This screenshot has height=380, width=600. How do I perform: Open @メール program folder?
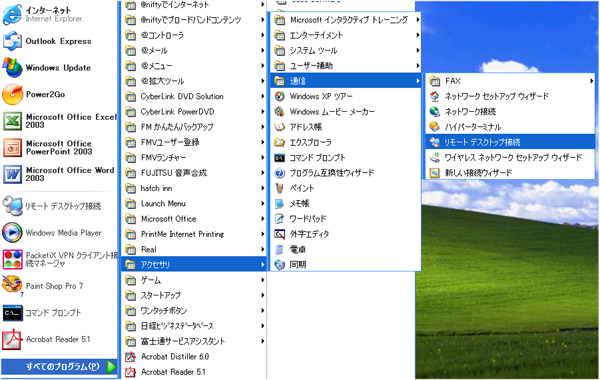point(194,50)
